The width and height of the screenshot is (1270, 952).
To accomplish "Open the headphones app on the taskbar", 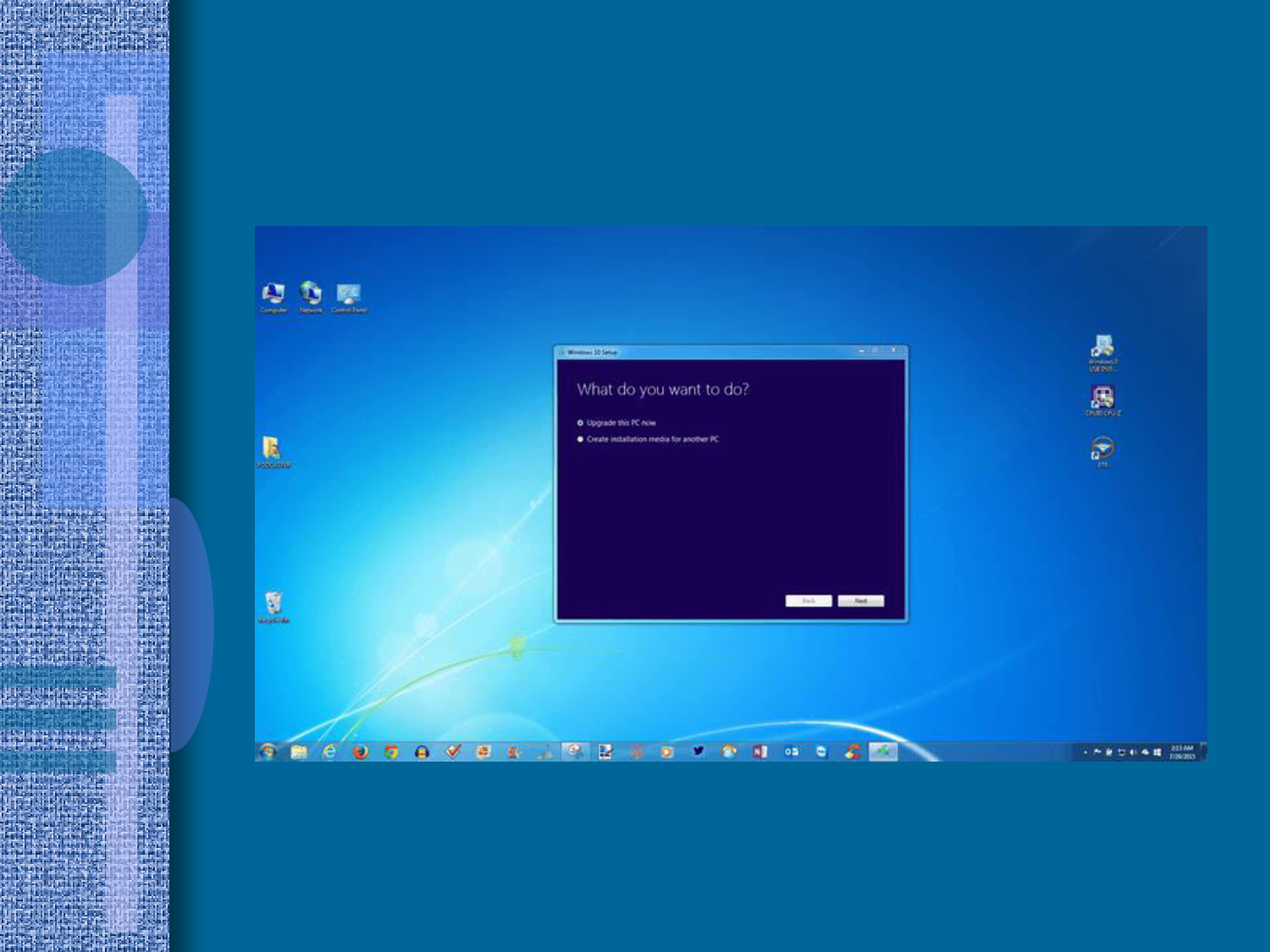I will [x=422, y=751].
